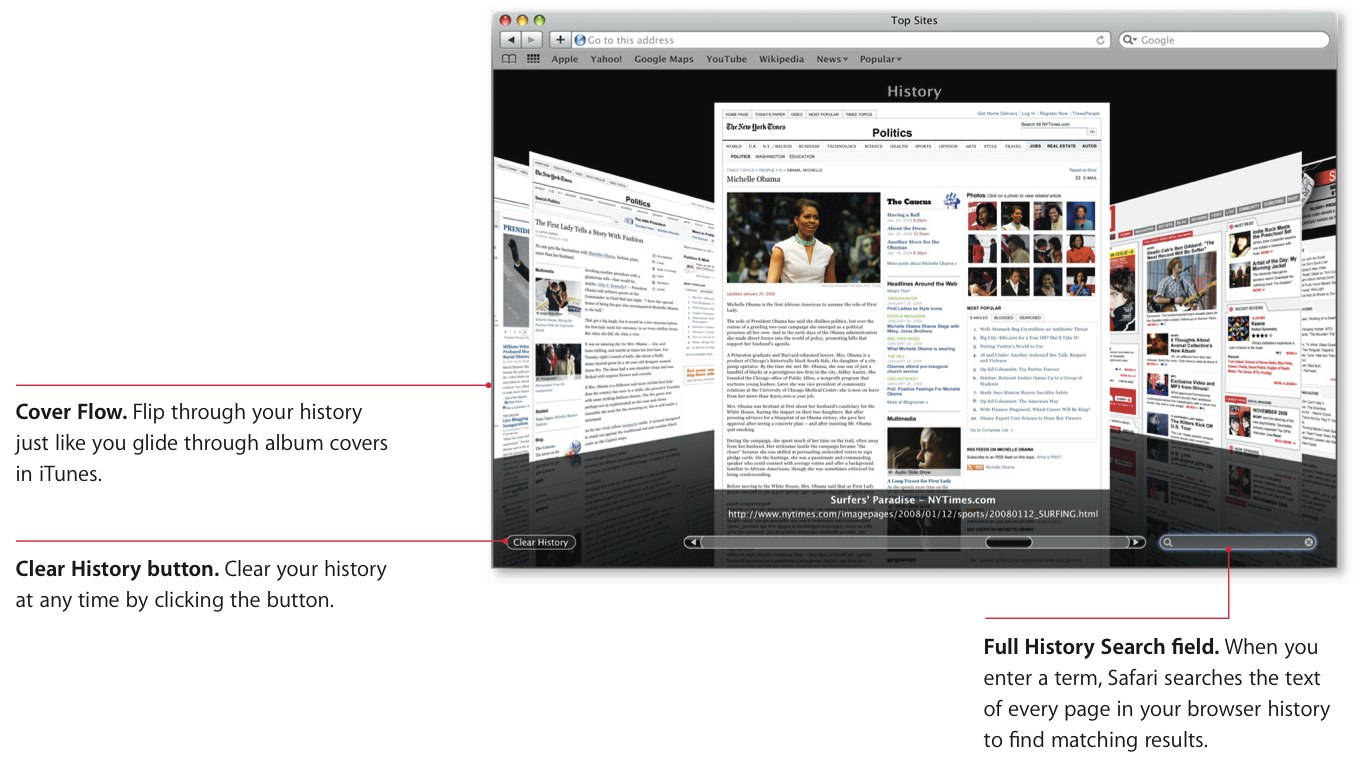Select the AUTOS section link
Screen dimensions: 1369x767
point(1089,146)
